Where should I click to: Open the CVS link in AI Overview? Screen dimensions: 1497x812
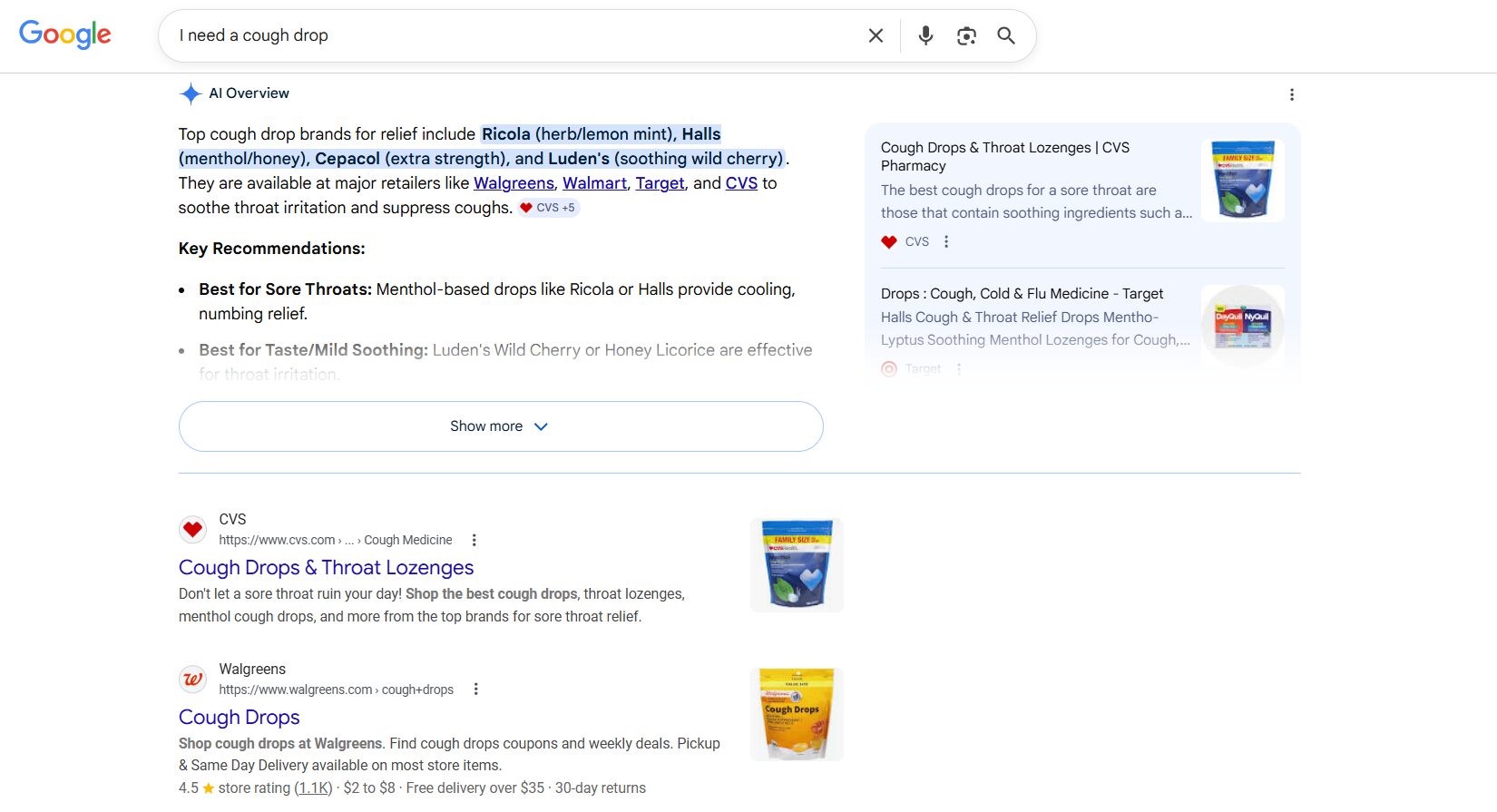pos(741,183)
